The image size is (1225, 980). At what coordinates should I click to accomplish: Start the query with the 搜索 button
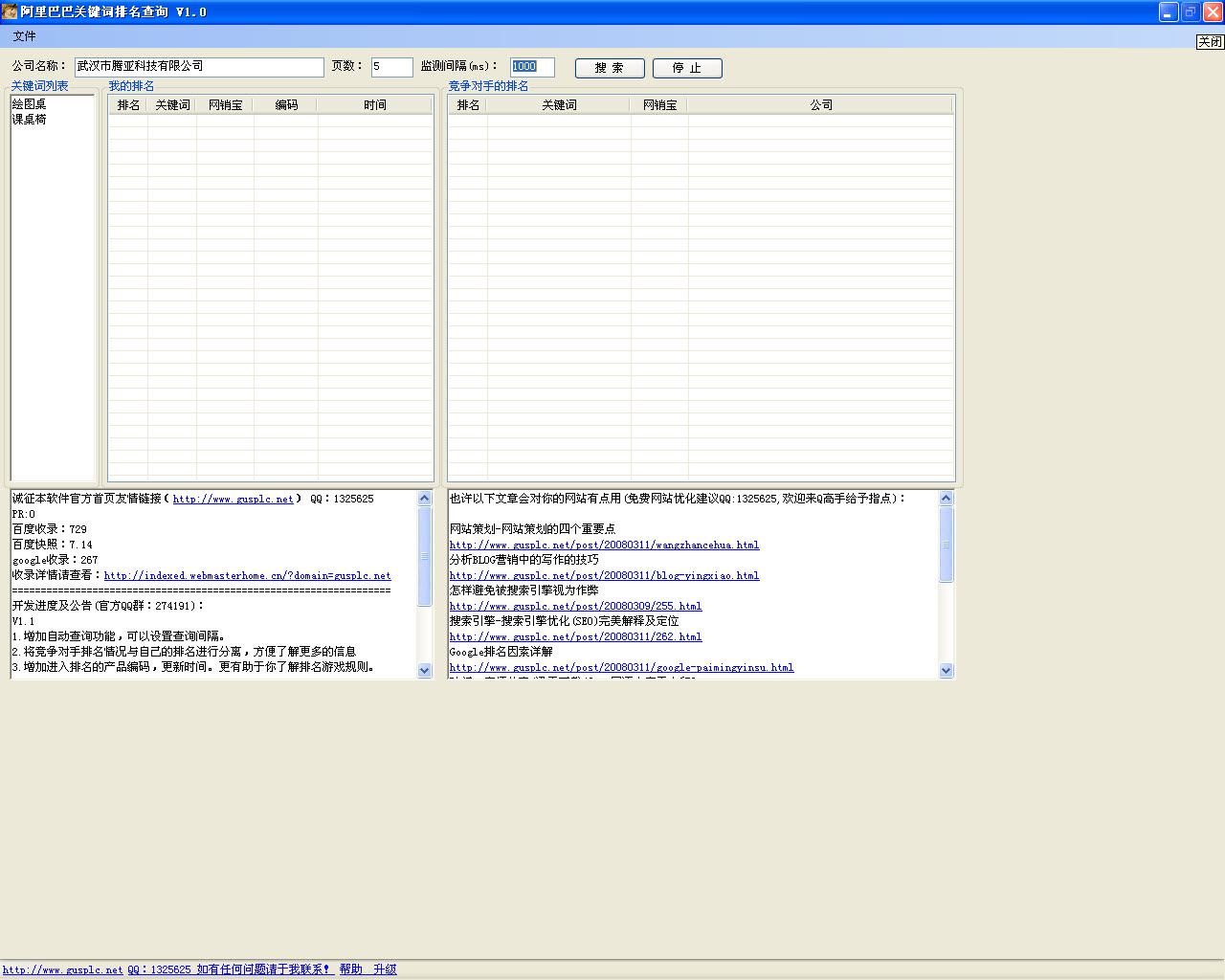coord(610,68)
